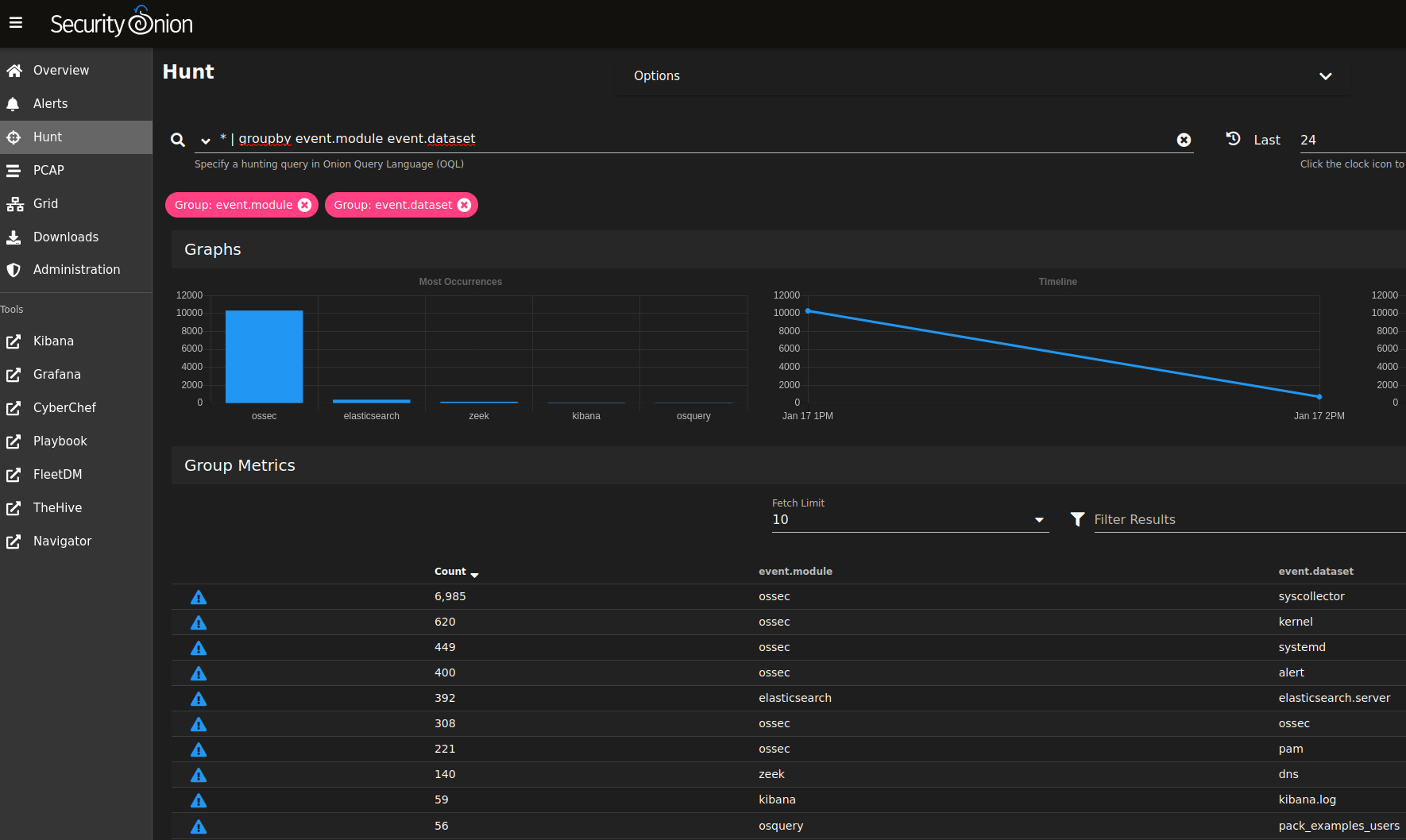Click the Grafana external link icon

click(14, 375)
